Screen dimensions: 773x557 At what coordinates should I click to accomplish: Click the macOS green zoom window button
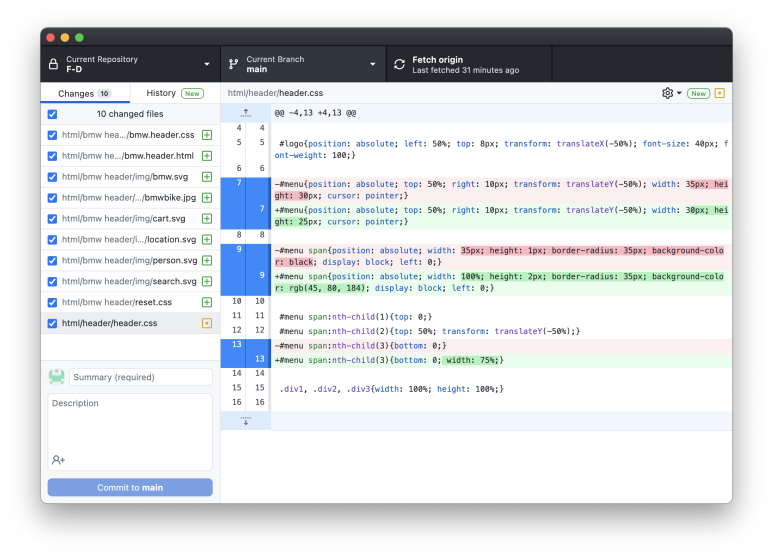(79, 37)
